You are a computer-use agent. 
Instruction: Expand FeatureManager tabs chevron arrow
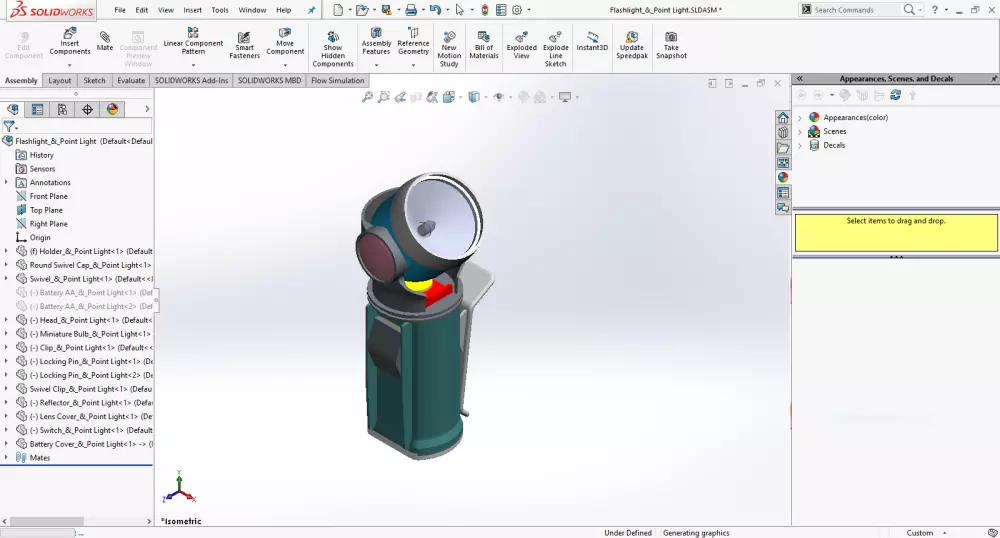147,109
